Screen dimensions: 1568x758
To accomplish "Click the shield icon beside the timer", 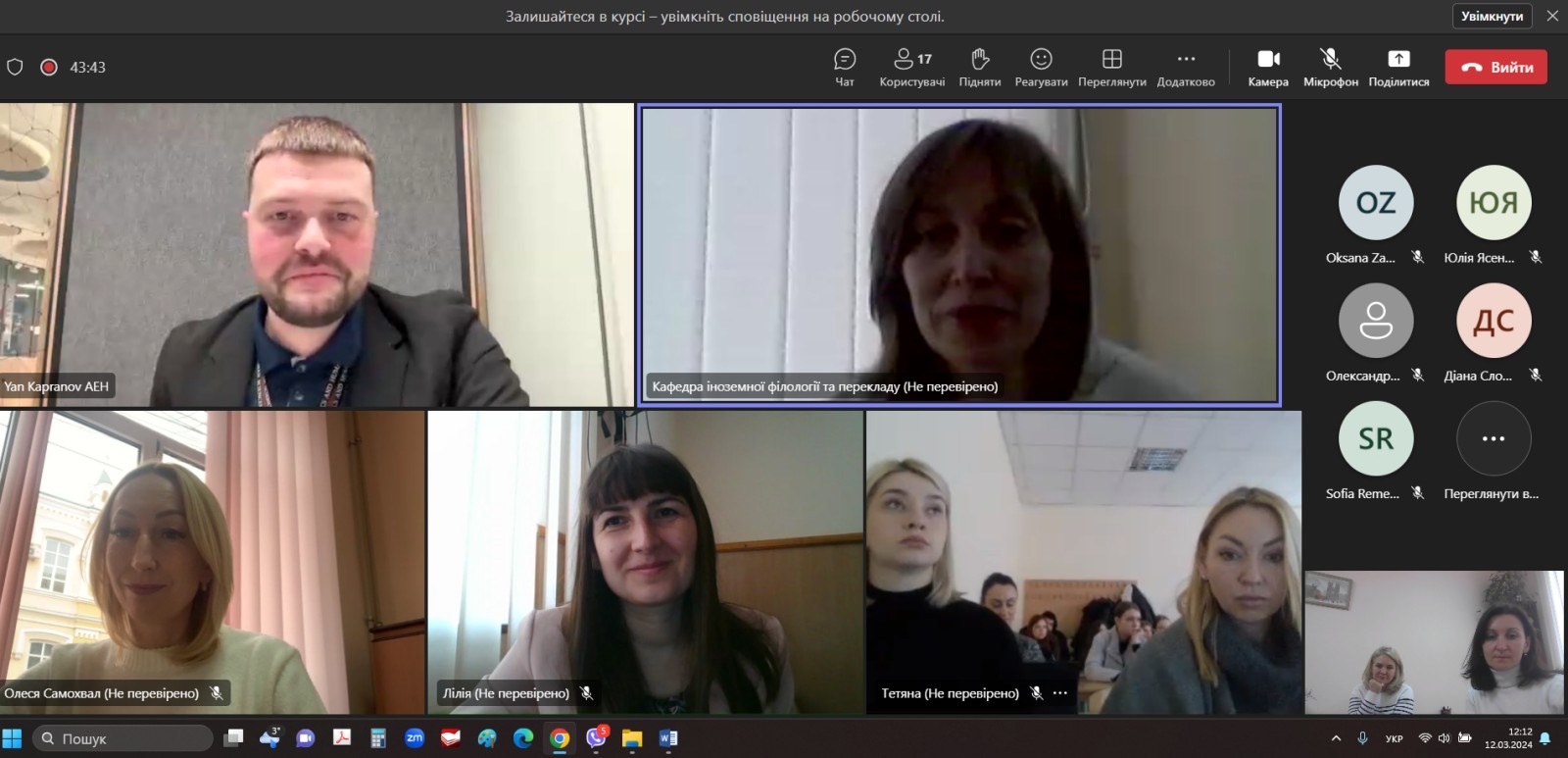I will pyautogui.click(x=15, y=67).
